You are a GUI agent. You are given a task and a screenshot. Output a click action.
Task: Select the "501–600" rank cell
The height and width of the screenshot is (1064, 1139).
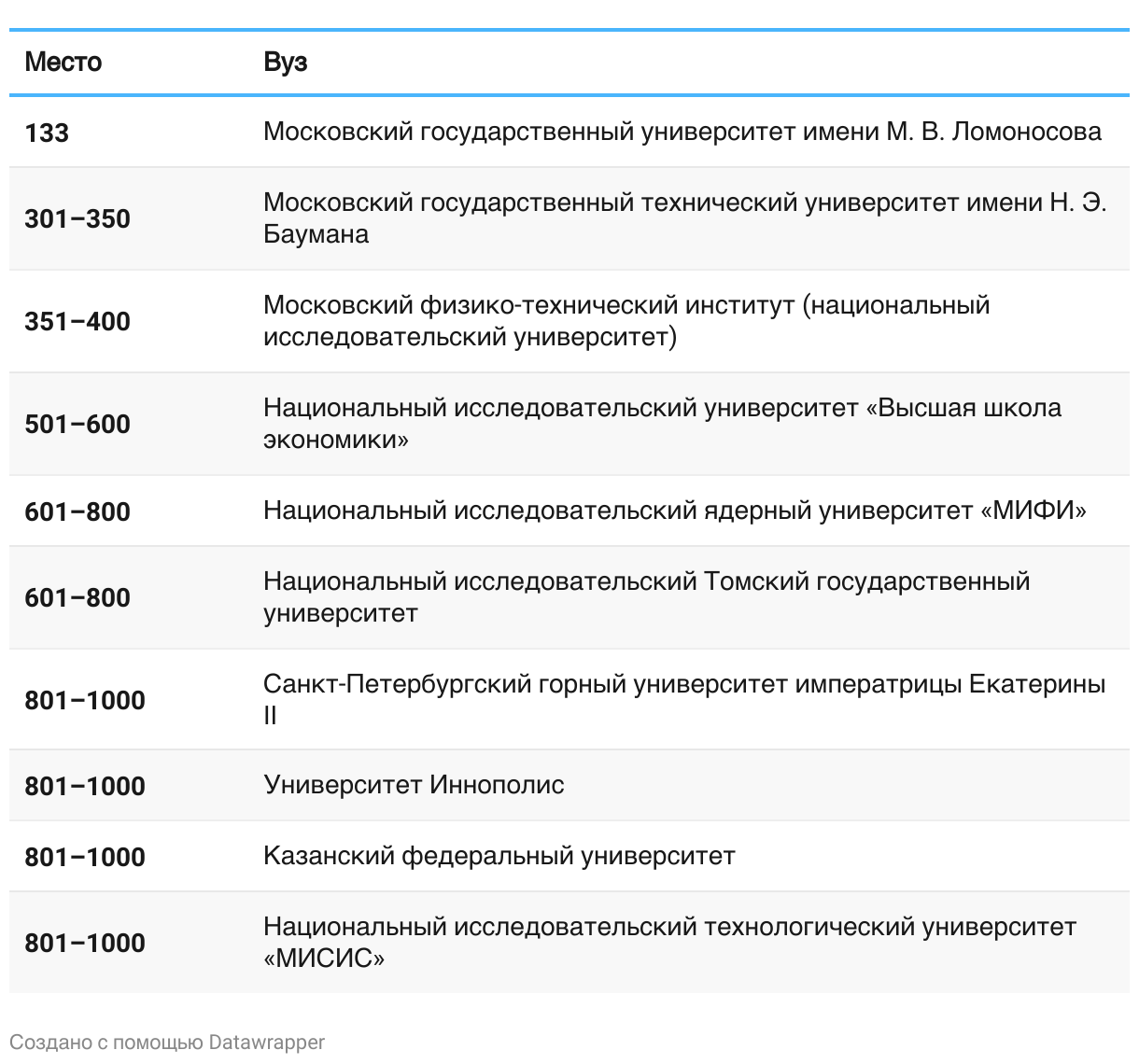(77, 424)
